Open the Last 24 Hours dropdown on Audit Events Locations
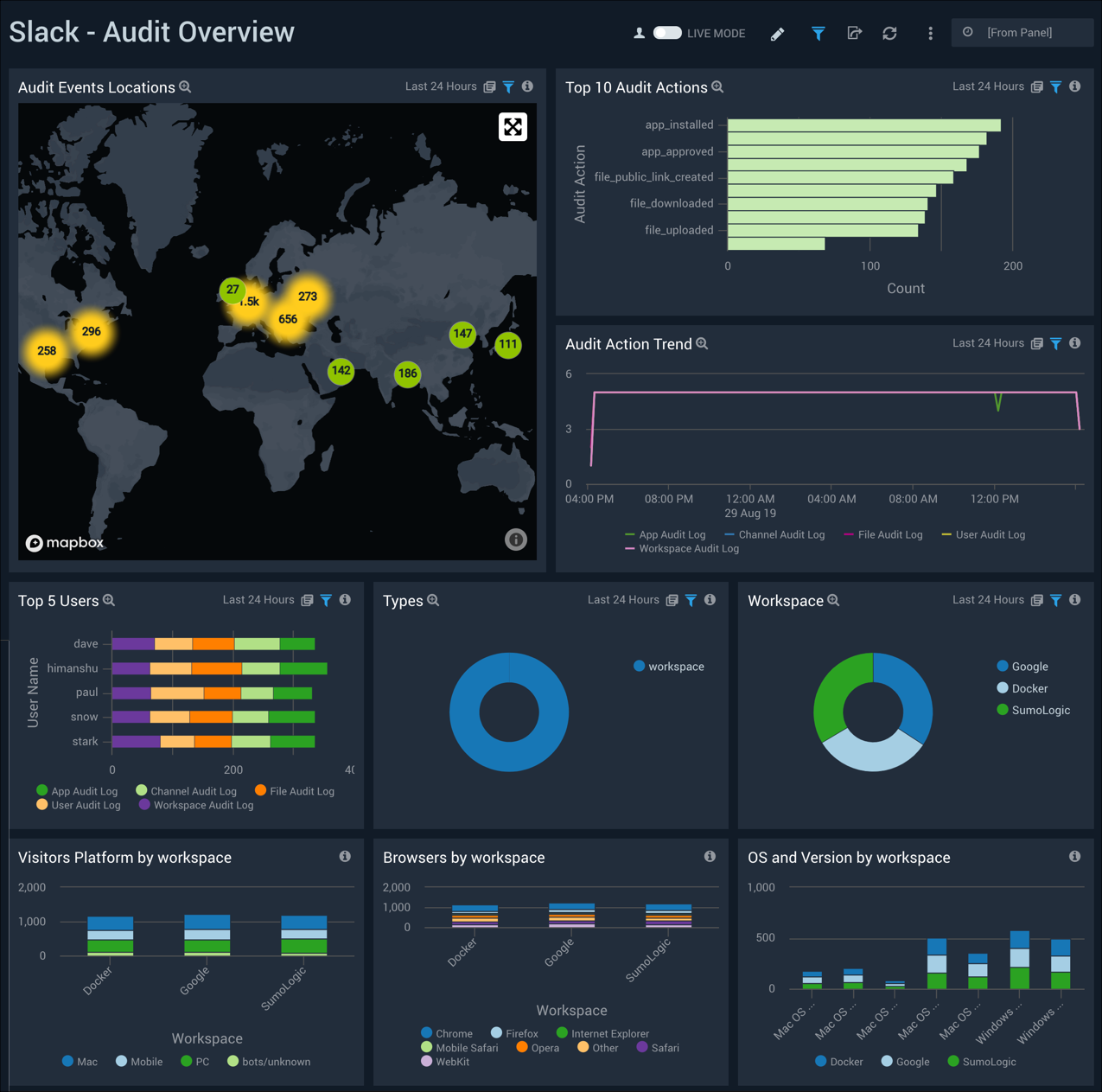1102x1092 pixels. tap(441, 86)
